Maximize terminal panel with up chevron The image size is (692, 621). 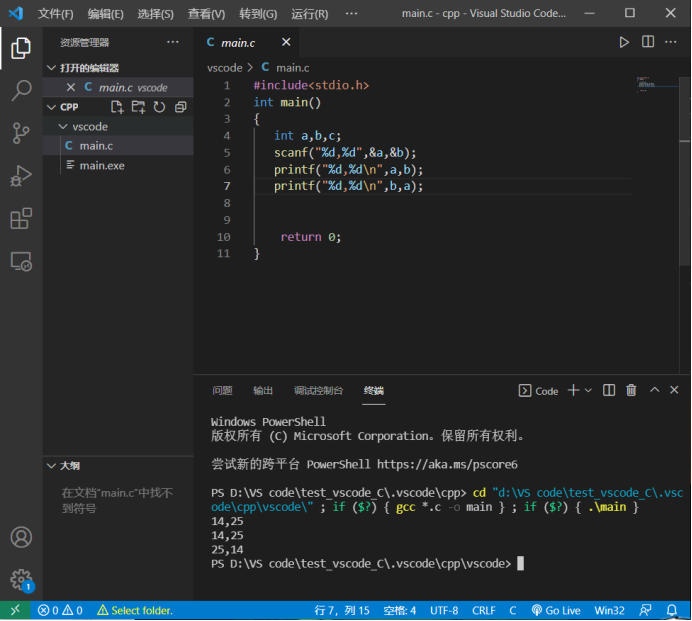coord(654,390)
